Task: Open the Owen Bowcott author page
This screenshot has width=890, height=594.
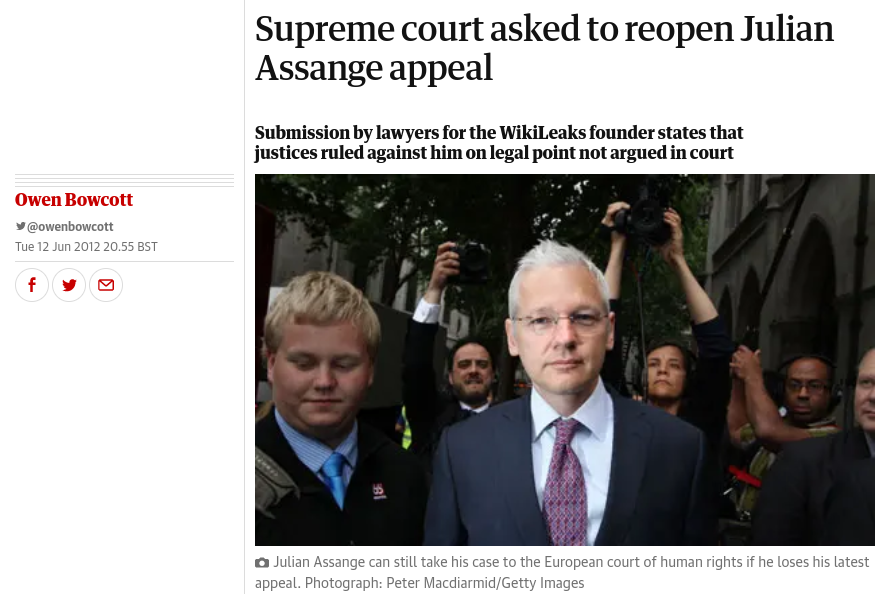Action: 74,200
